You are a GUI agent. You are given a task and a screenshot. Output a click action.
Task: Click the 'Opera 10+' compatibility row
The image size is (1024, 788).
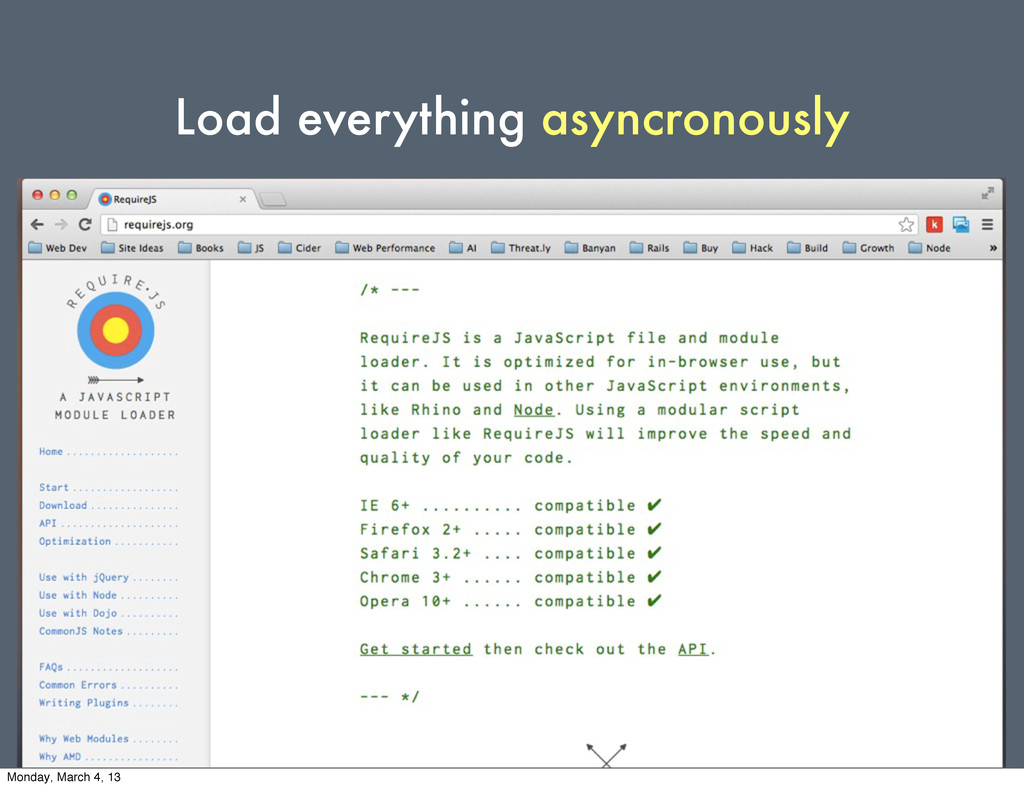511,601
